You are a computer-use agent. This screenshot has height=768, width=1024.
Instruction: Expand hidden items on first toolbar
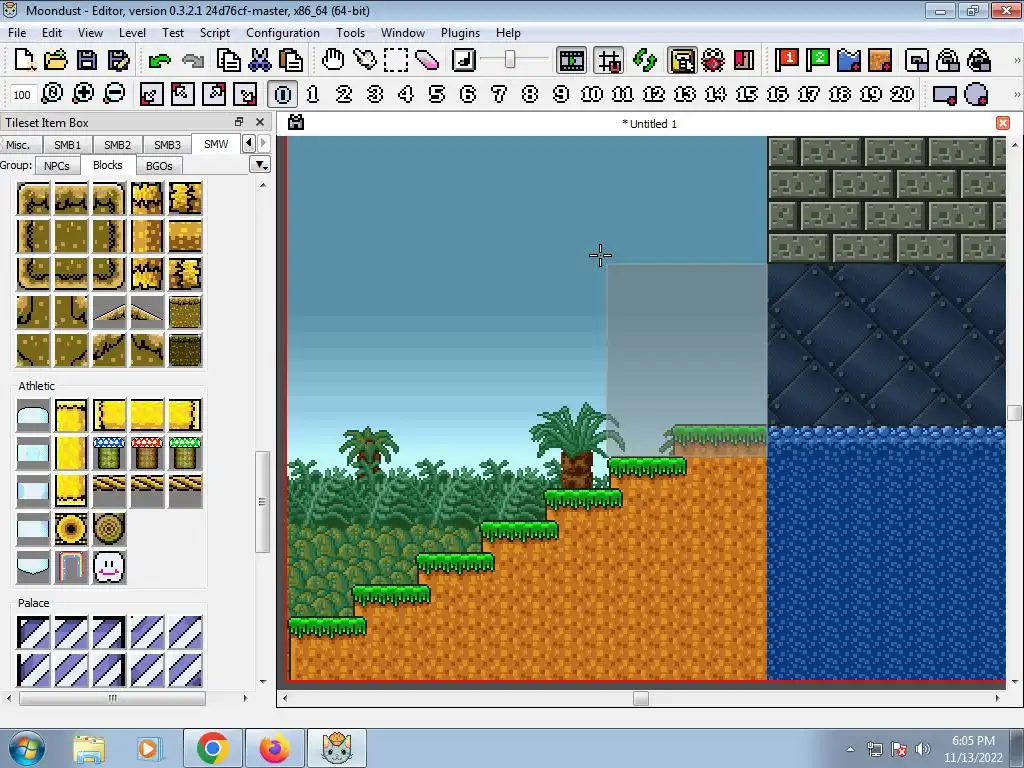click(1016, 61)
